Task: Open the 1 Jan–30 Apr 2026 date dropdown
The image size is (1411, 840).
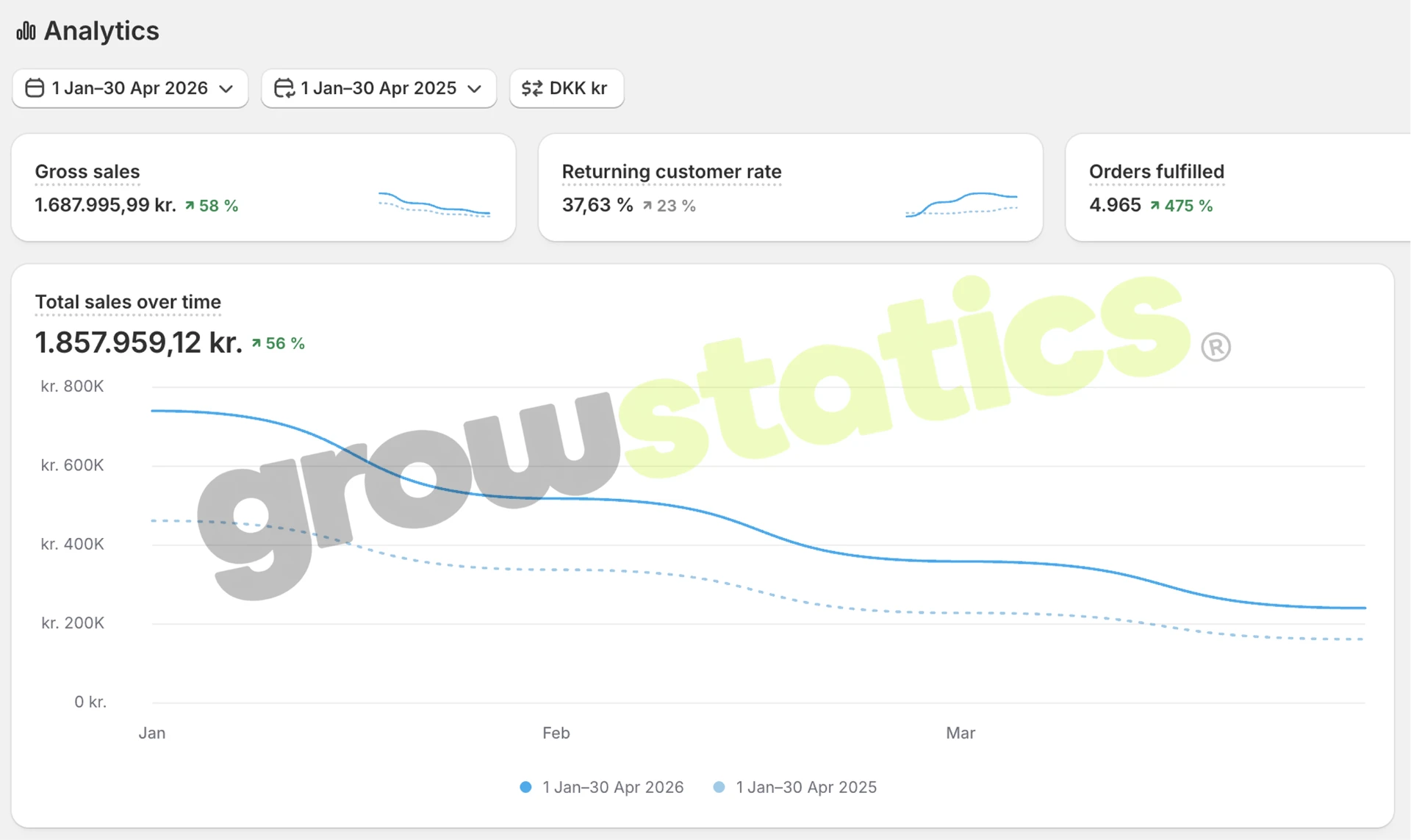Action: point(130,88)
